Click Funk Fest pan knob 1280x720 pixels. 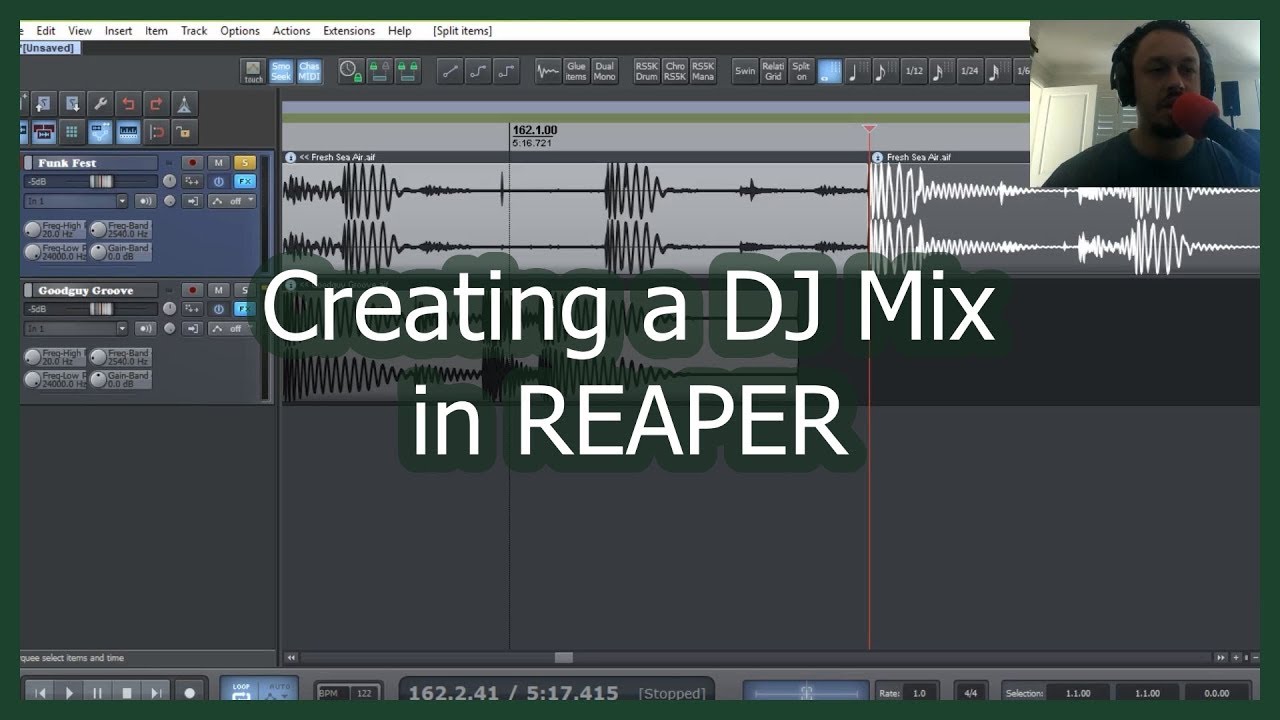click(169, 181)
